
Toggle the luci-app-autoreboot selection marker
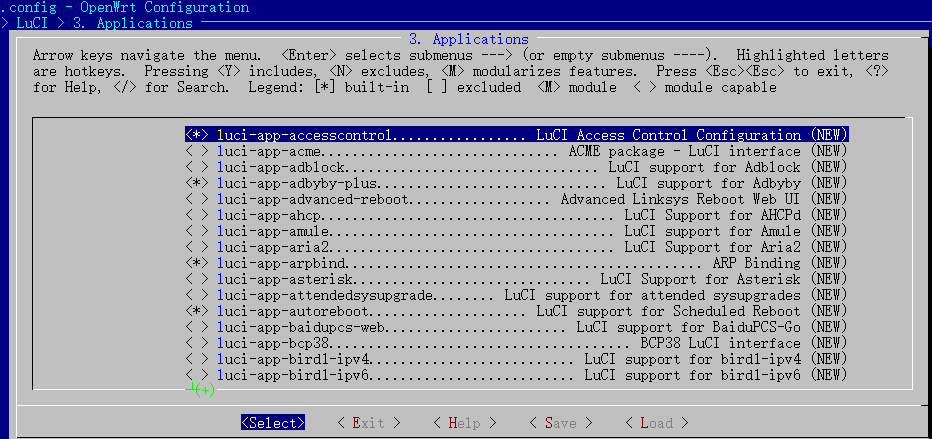tap(197, 311)
